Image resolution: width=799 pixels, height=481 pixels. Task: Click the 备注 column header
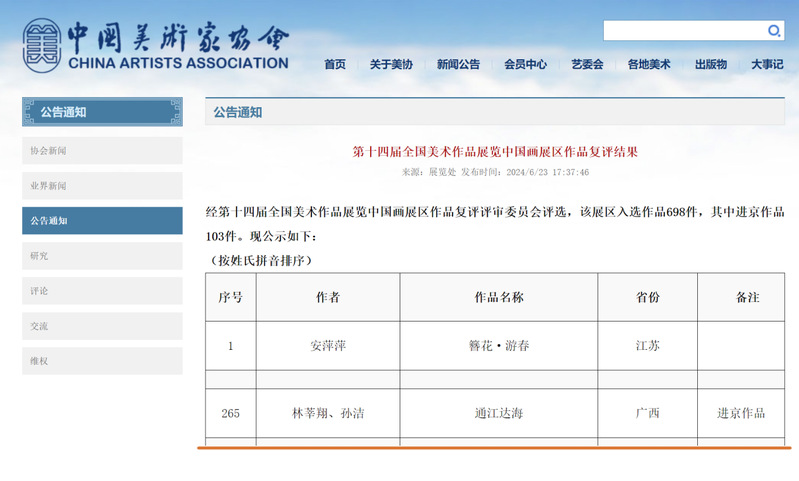tap(741, 297)
